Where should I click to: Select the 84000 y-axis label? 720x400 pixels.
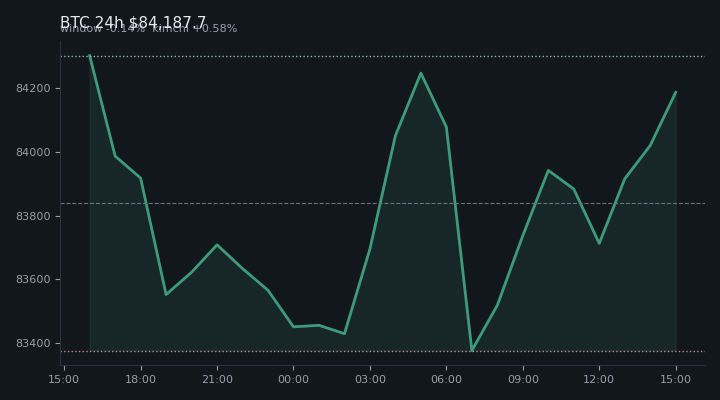pos(34,152)
